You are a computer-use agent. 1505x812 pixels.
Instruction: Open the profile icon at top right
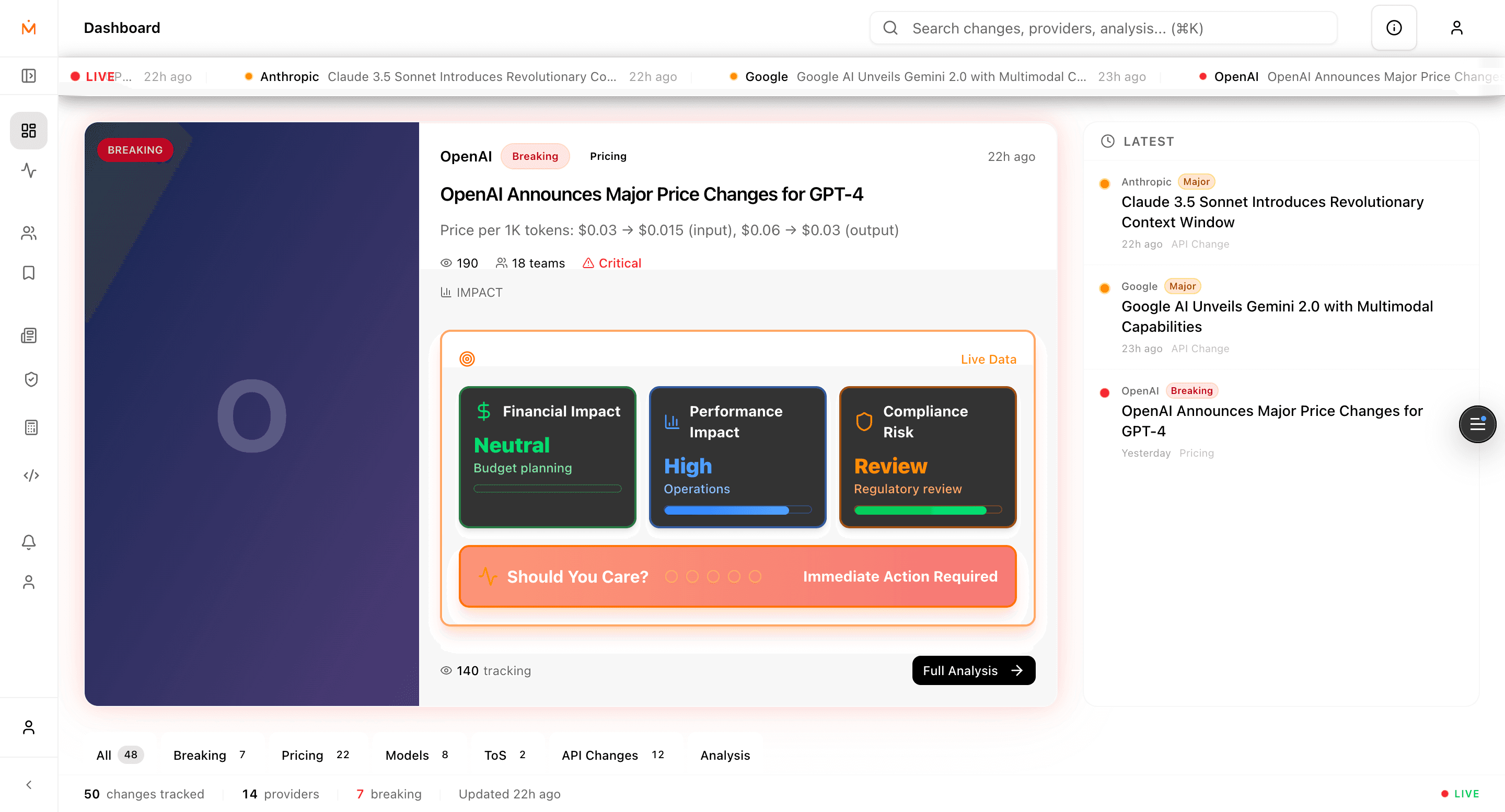tap(1456, 28)
